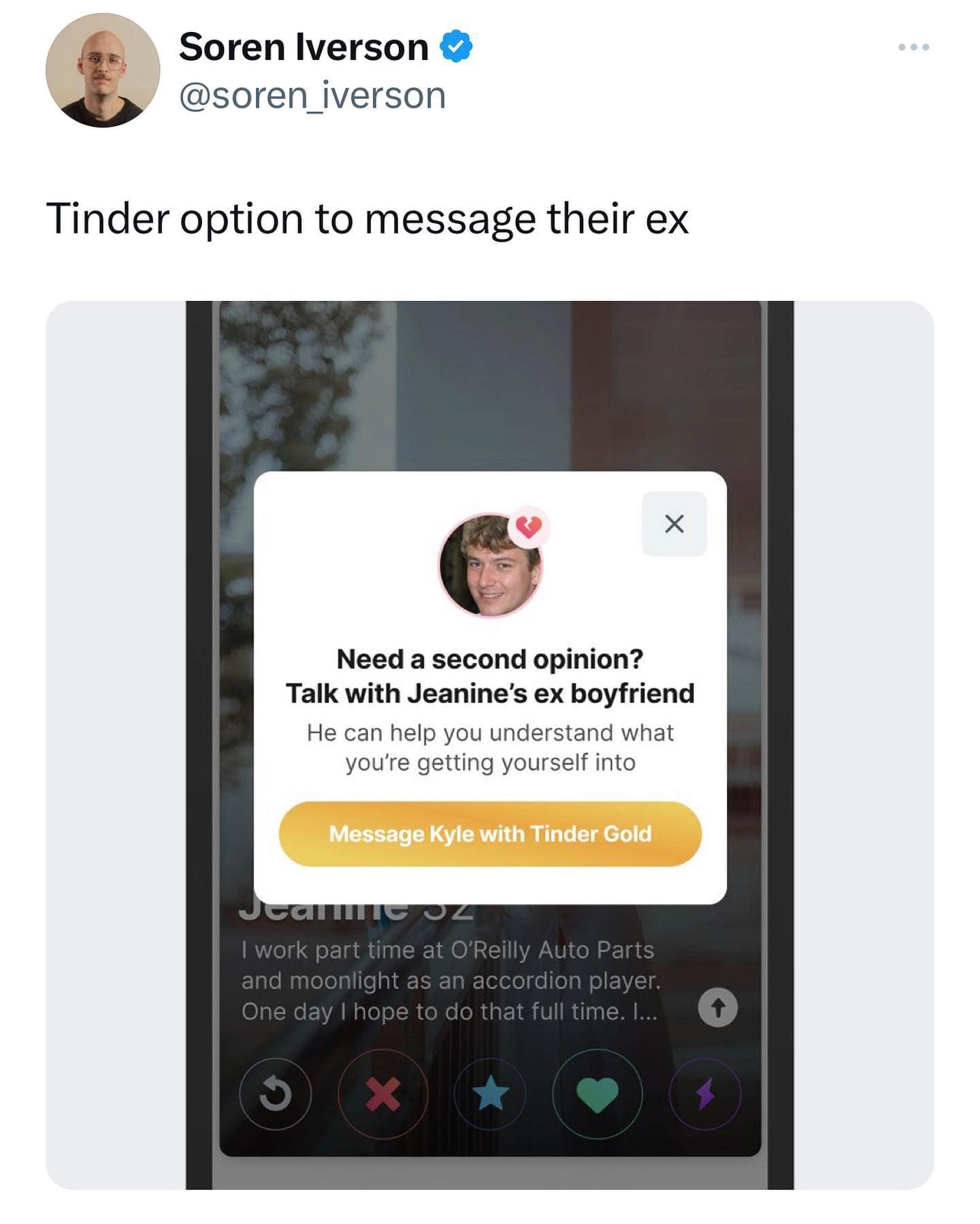980x1224 pixels.
Task: Tap the broken heart badge
Action: click(x=529, y=526)
